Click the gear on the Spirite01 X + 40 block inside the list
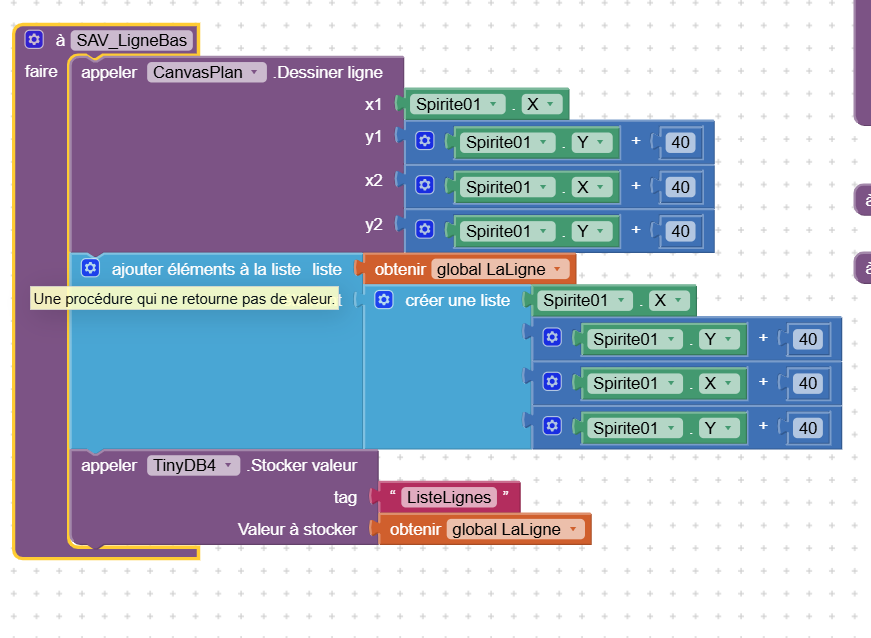Image resolution: width=871 pixels, height=638 pixels. click(x=551, y=383)
